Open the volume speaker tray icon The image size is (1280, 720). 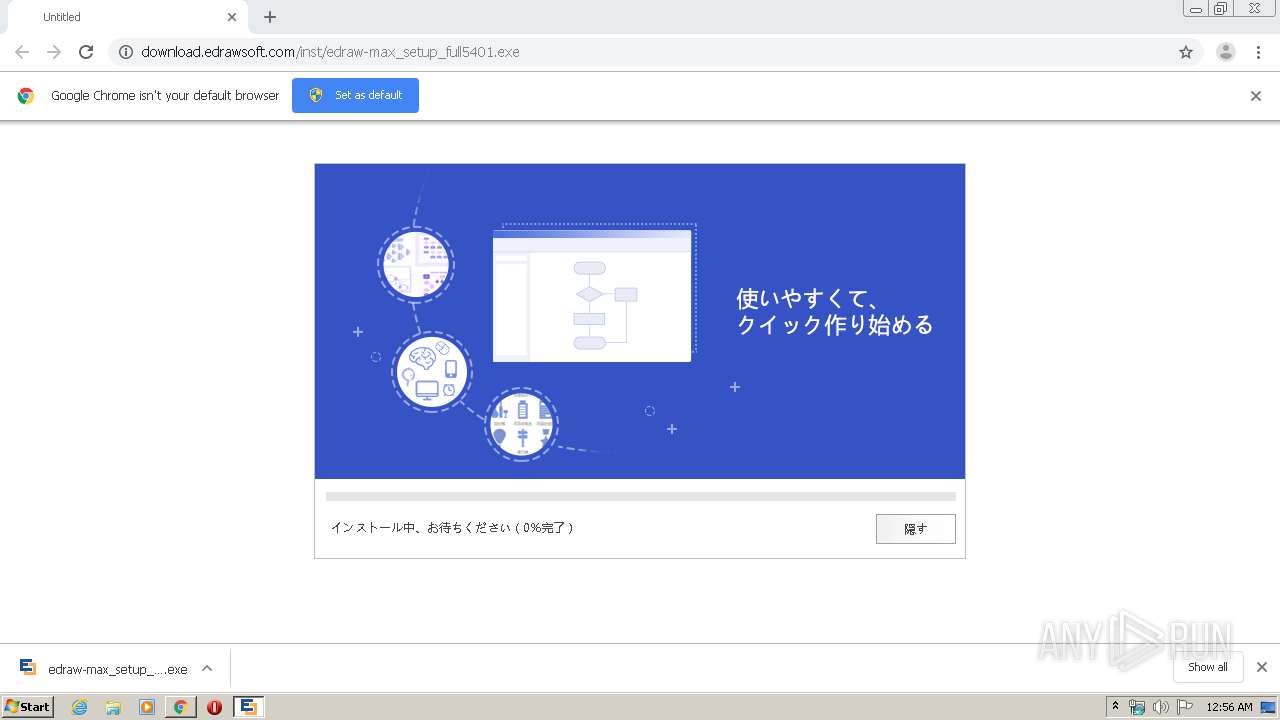pyautogui.click(x=1160, y=707)
